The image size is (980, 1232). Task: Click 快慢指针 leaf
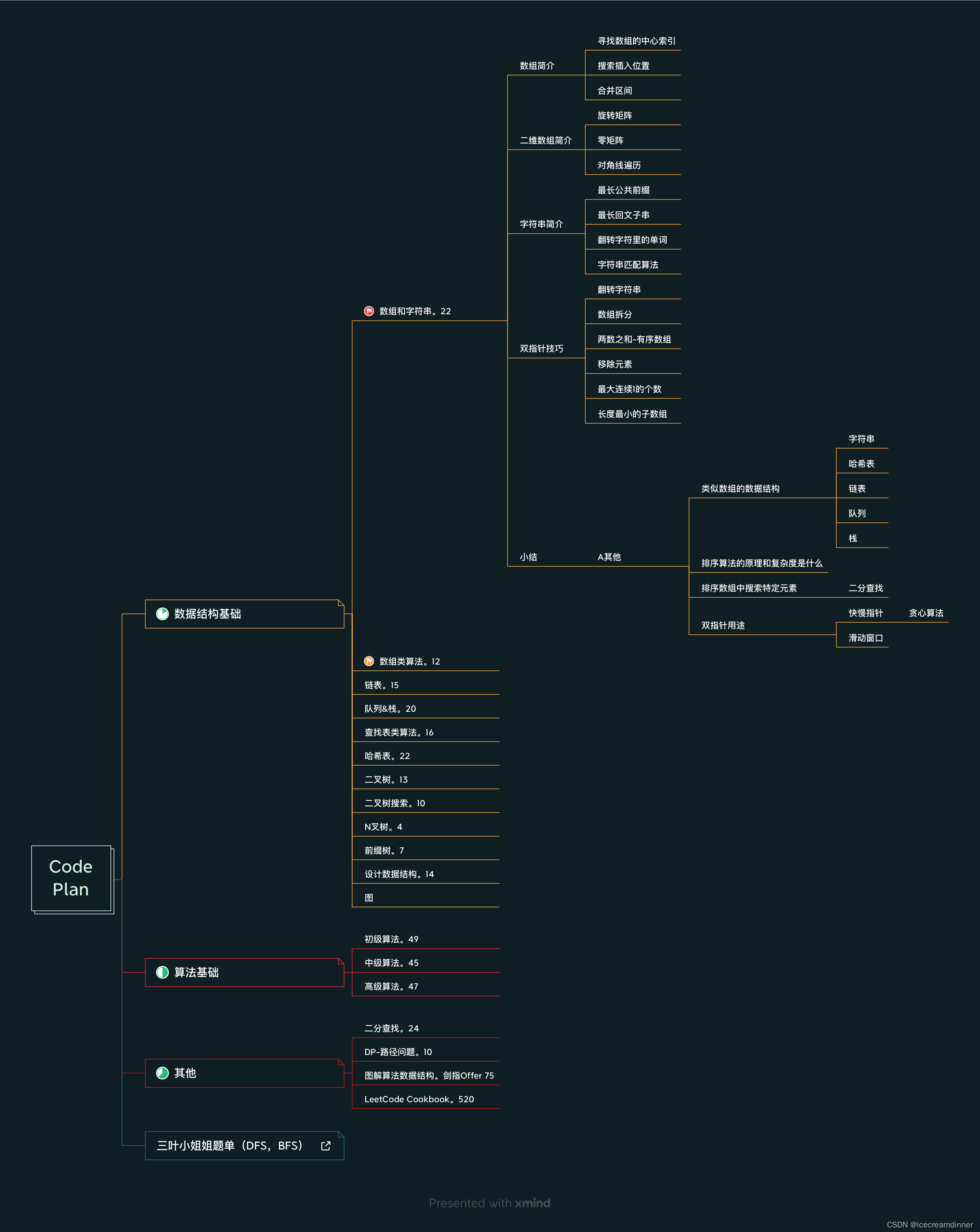coord(866,613)
